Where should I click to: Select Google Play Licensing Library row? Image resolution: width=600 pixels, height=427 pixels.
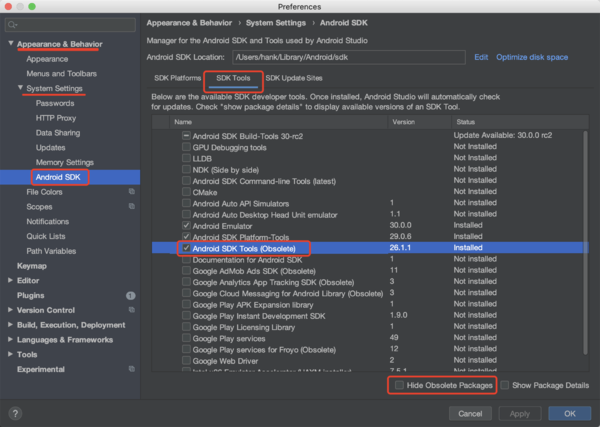(370, 326)
